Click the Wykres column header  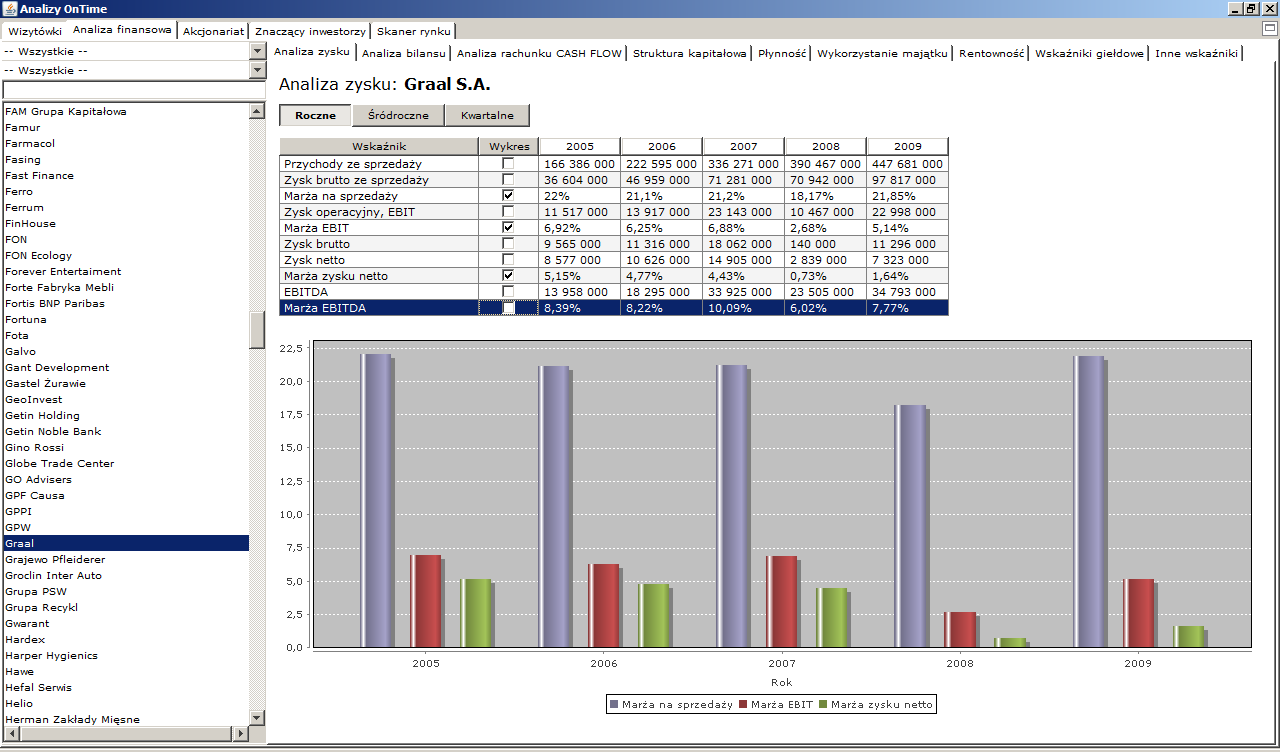point(509,146)
